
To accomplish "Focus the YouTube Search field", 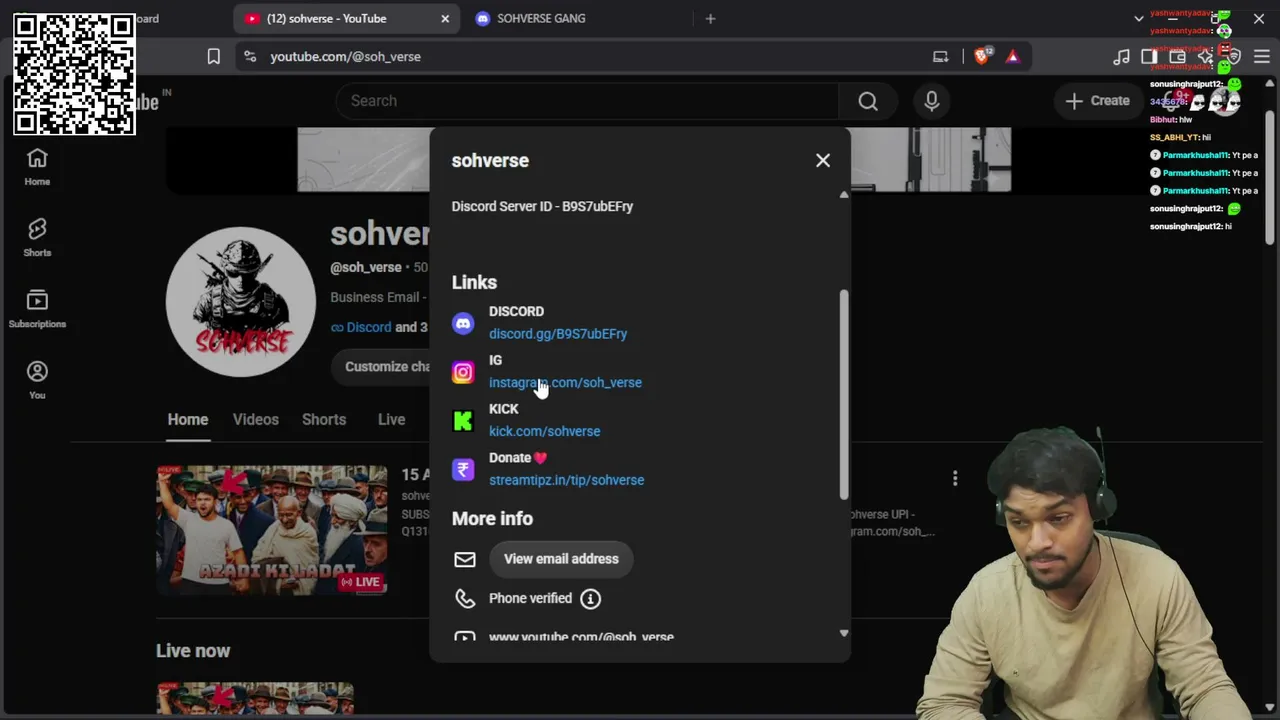I will coord(590,101).
